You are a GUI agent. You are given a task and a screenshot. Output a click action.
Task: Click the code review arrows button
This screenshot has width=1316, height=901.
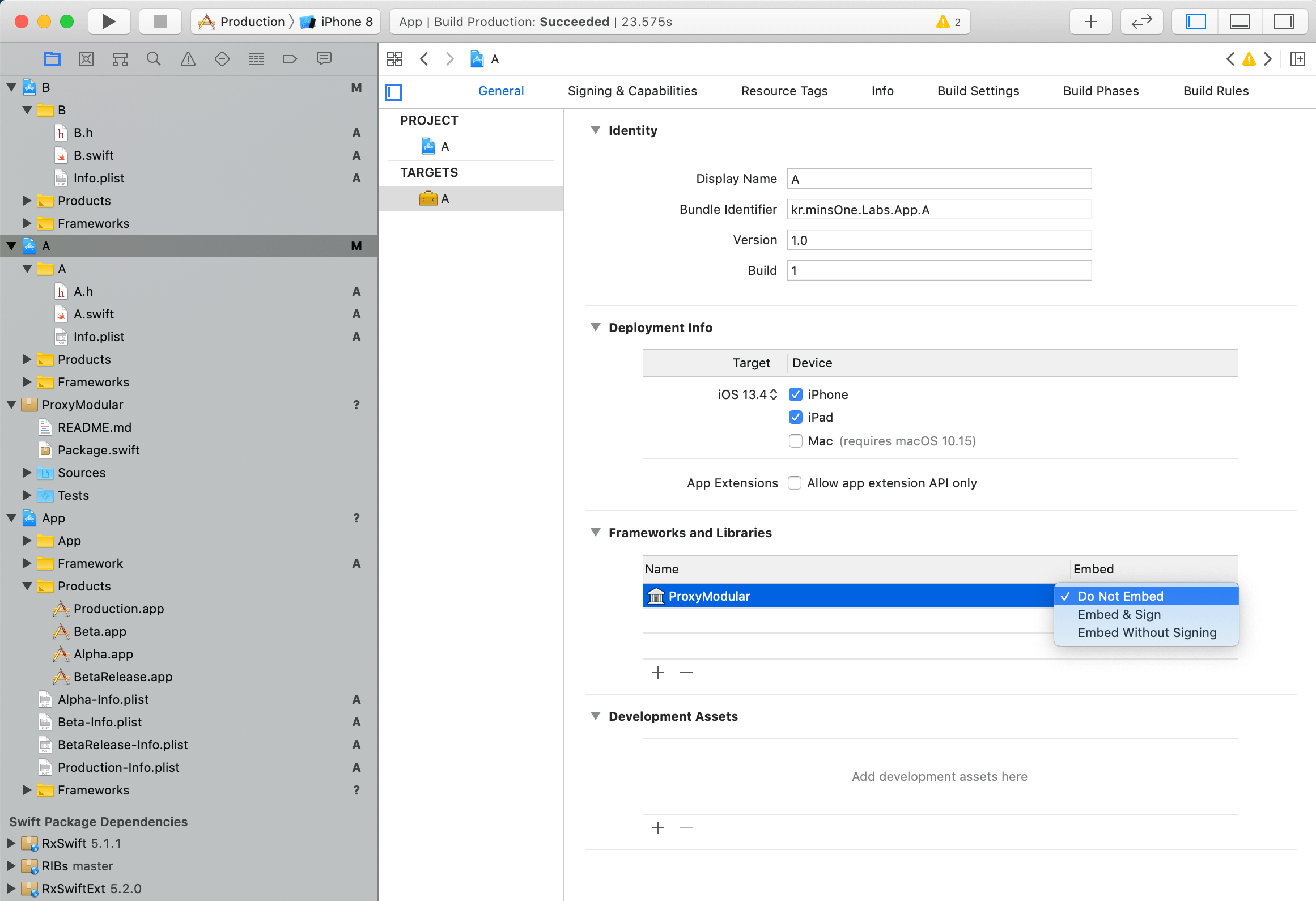click(1141, 22)
